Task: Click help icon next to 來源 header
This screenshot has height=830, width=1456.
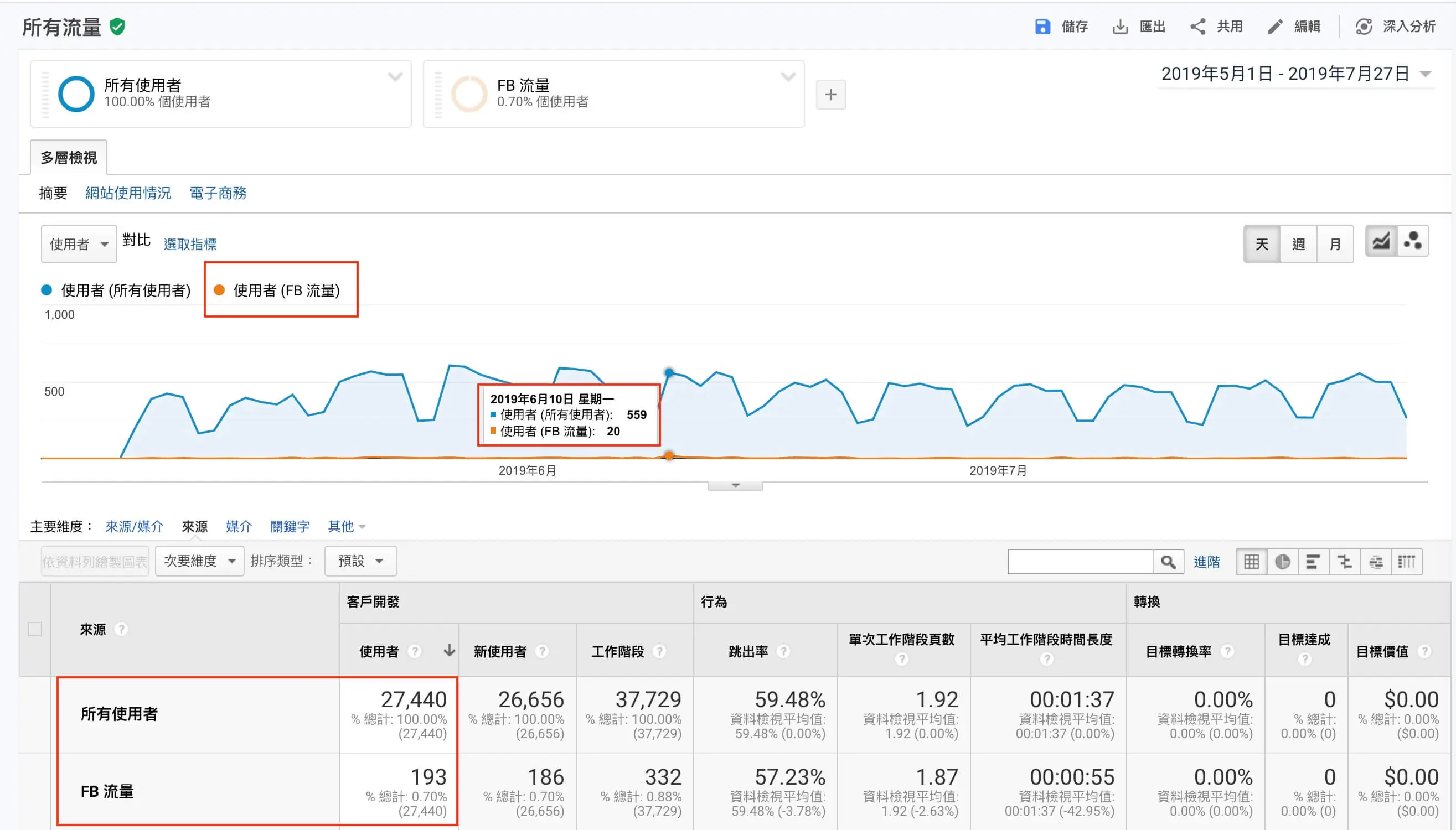Action: (x=121, y=629)
